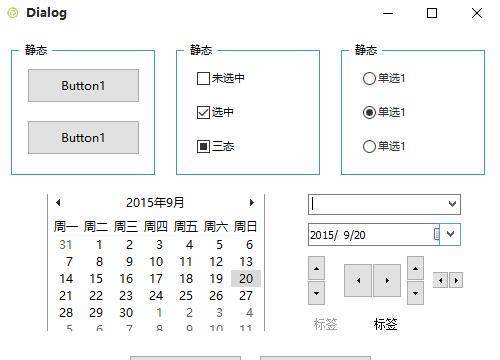500x360 pixels.
Task: Click the upper Button1 button
Action: click(x=83, y=86)
